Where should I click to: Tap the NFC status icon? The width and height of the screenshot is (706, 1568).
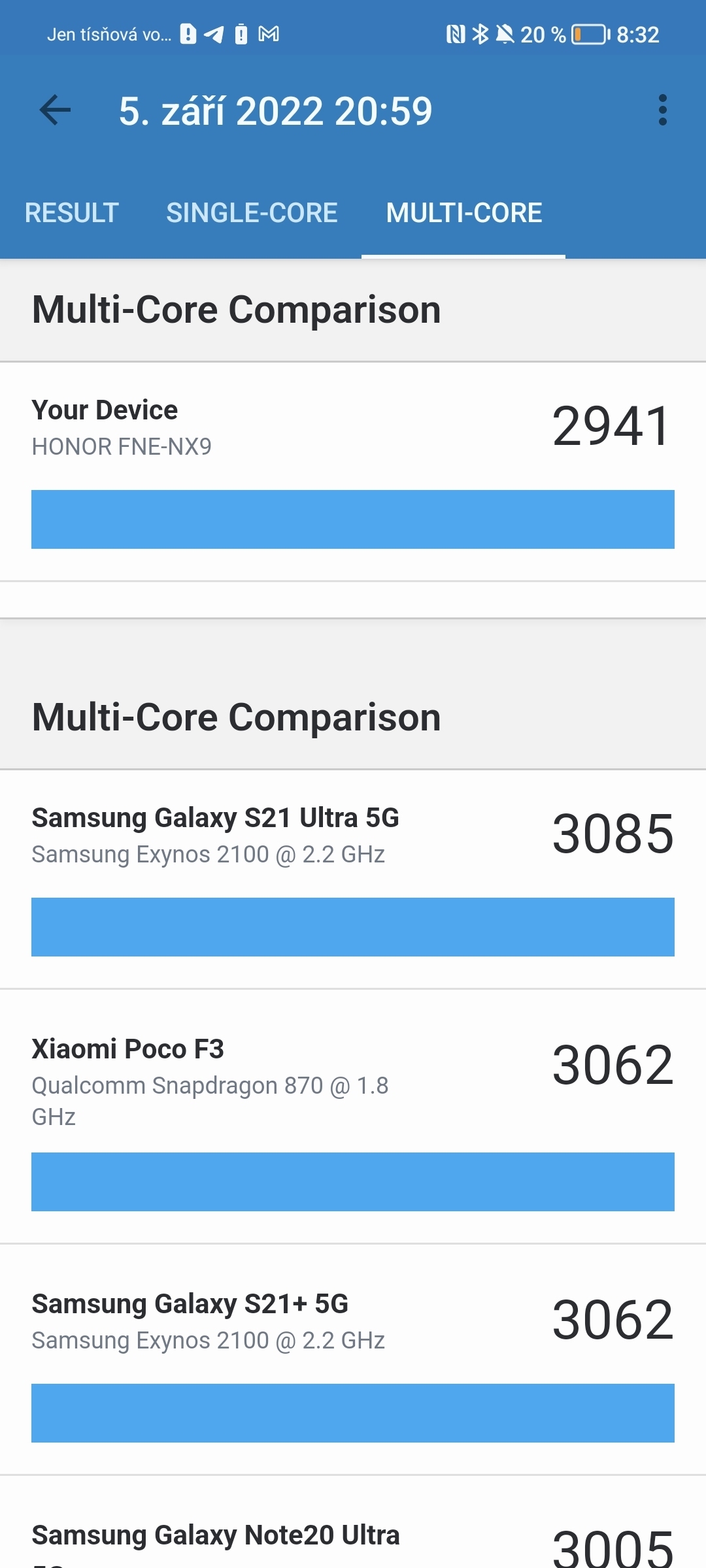point(458,34)
